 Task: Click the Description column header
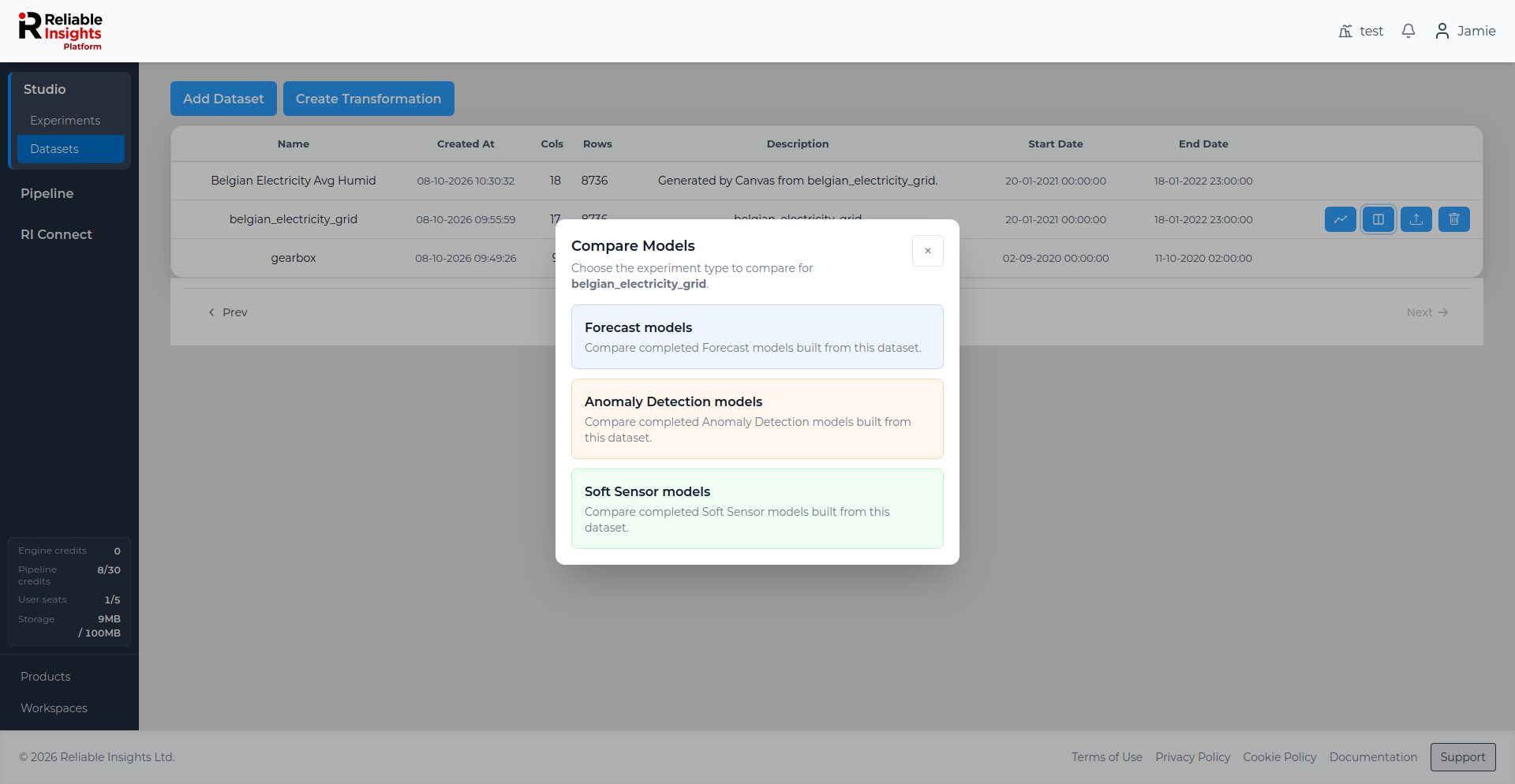tap(798, 144)
